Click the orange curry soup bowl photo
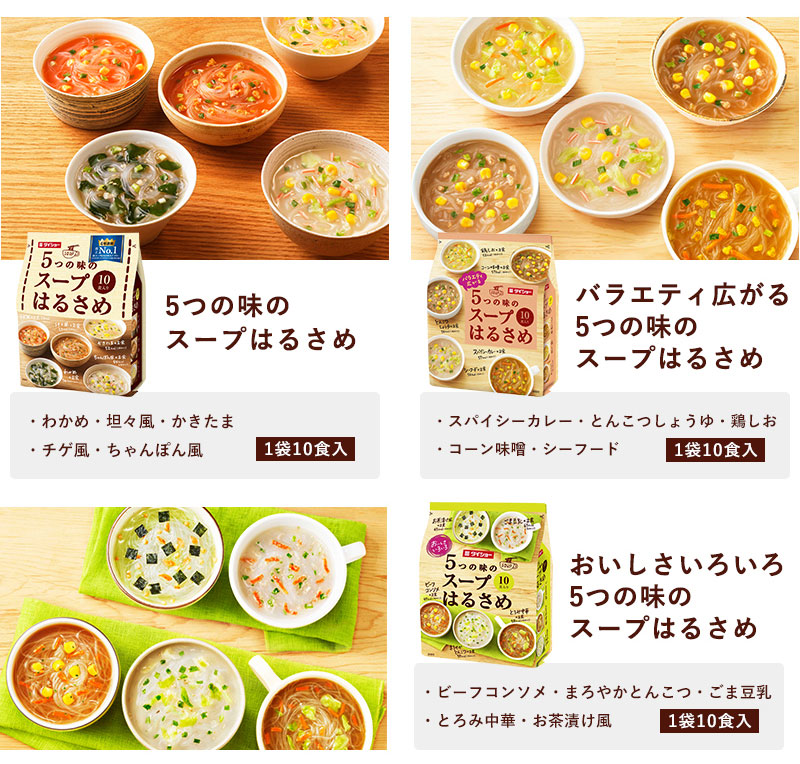Viewport: 800px width, 764px height. coord(728,212)
